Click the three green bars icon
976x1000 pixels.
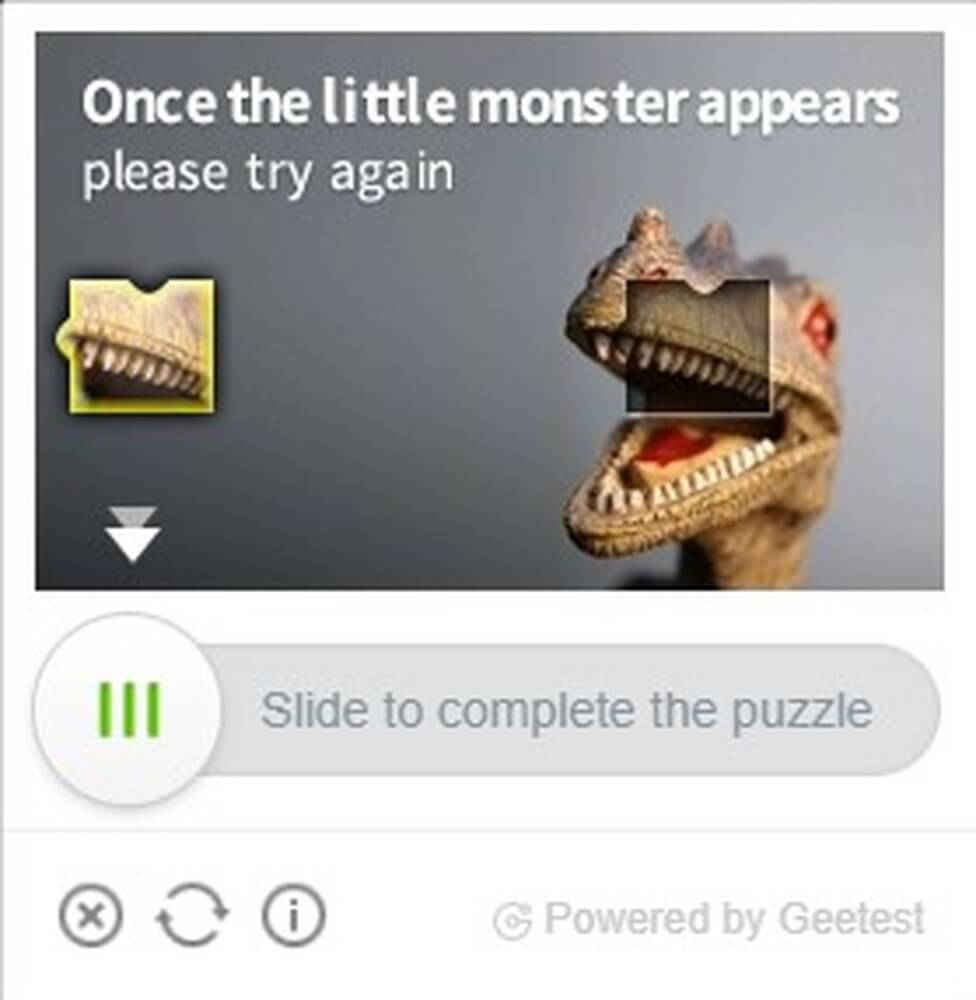click(x=129, y=710)
